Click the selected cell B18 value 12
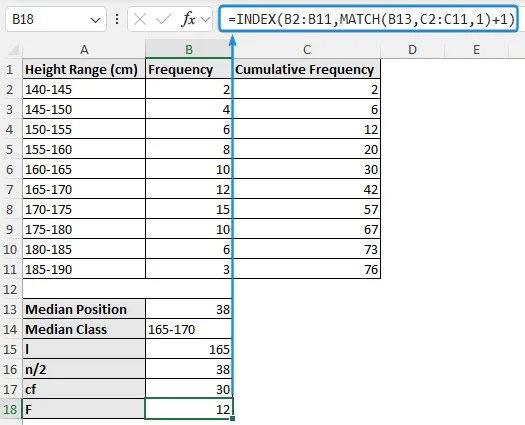525x425 pixels. (x=189, y=409)
